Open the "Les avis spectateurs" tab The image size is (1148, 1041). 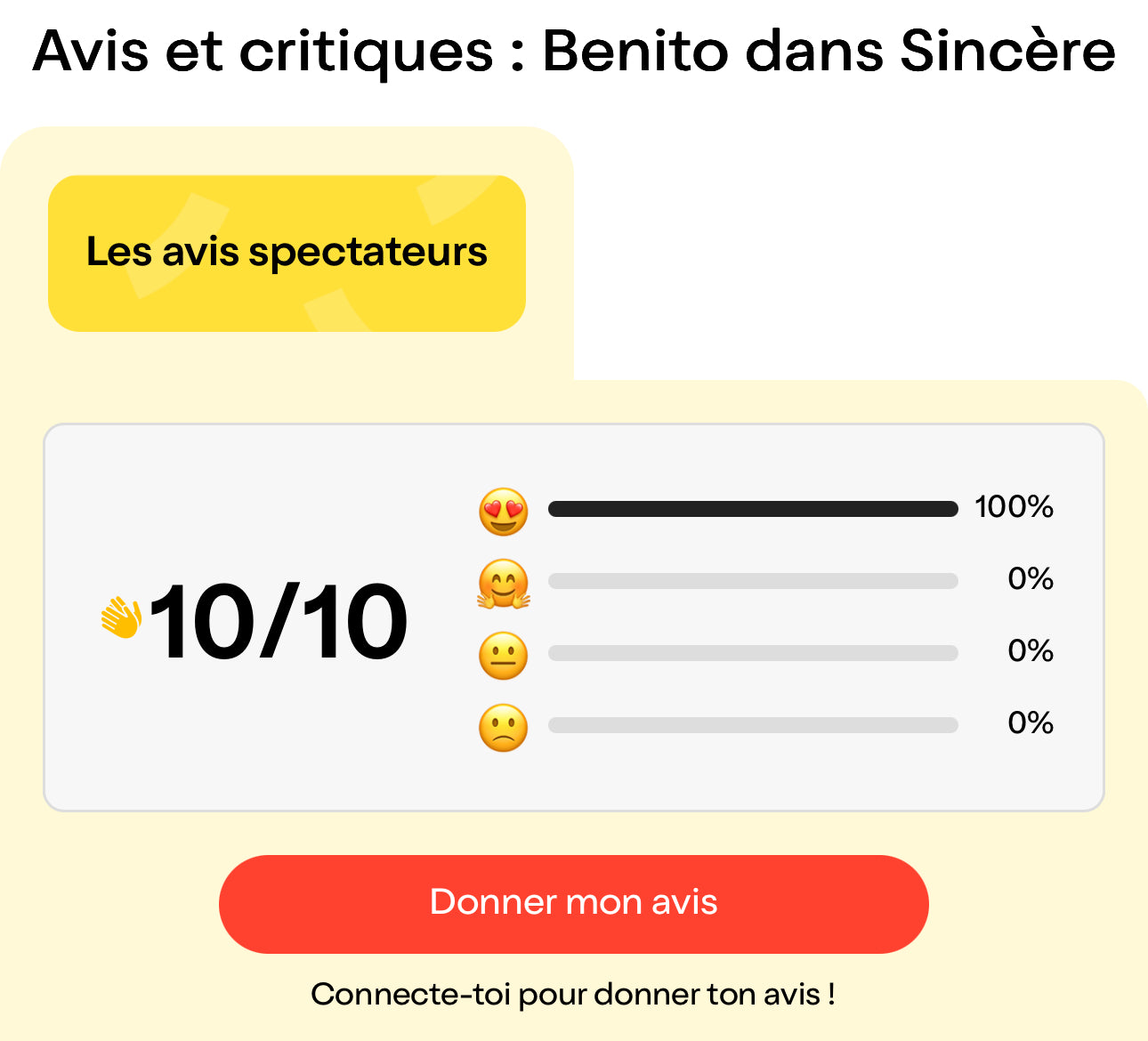point(287,253)
